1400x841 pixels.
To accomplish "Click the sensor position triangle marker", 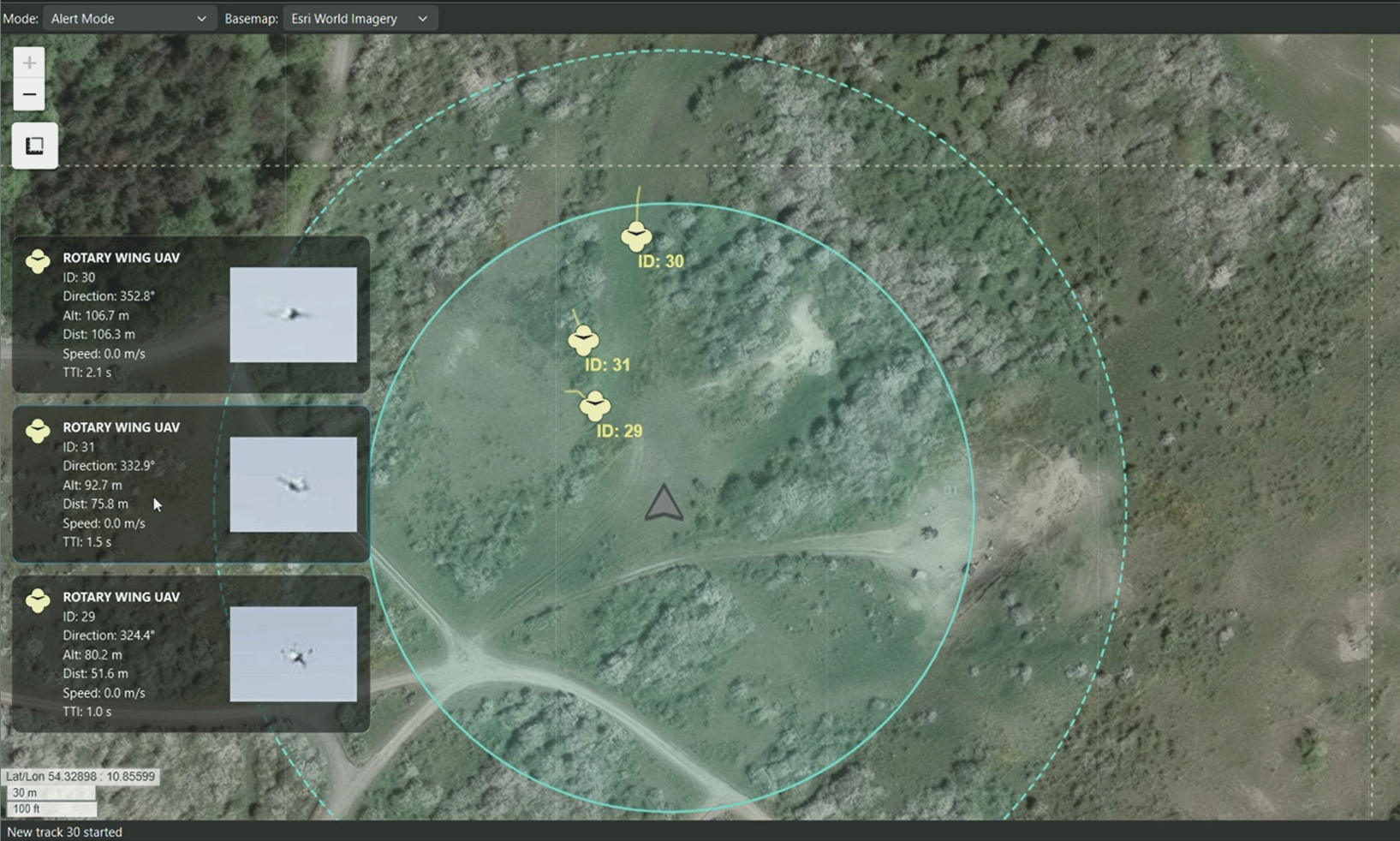I will [x=664, y=503].
